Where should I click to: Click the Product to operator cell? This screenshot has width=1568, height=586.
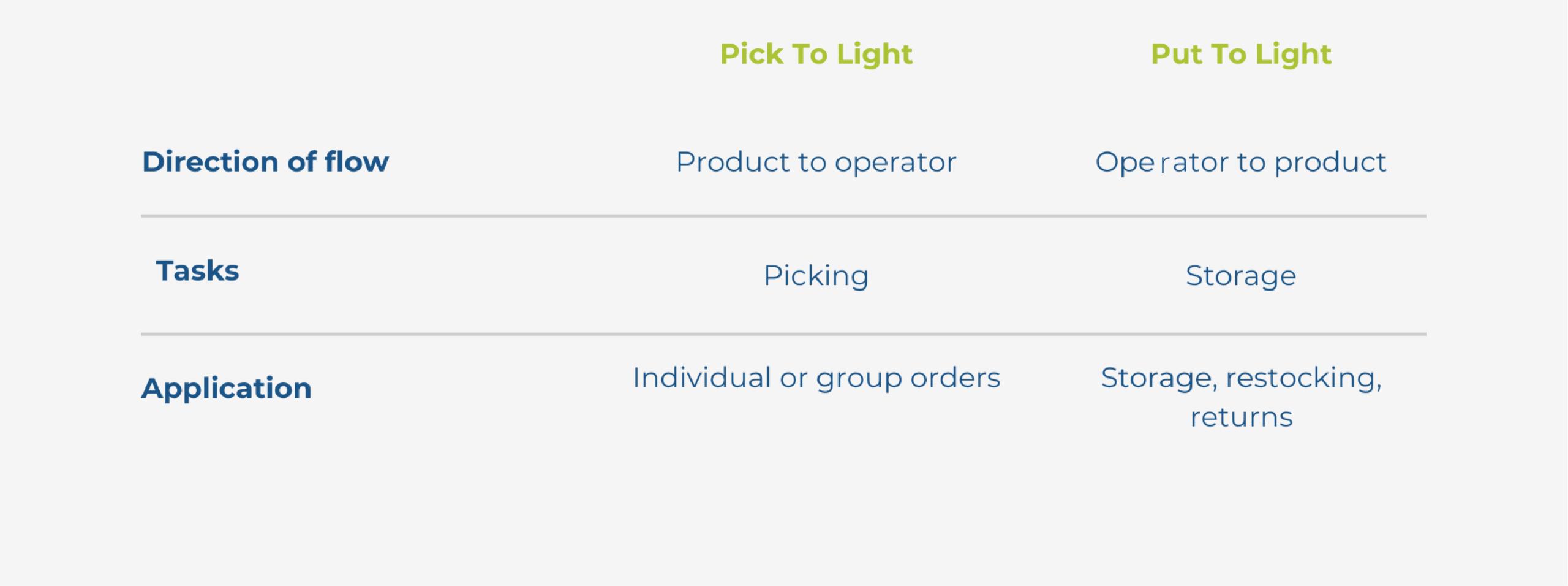pos(816,162)
